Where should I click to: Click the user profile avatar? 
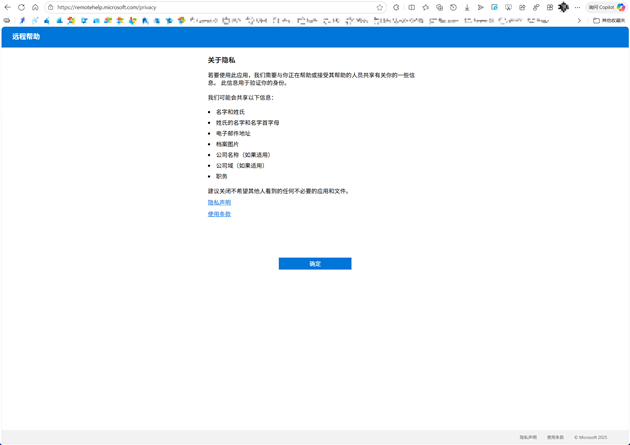[563, 7]
